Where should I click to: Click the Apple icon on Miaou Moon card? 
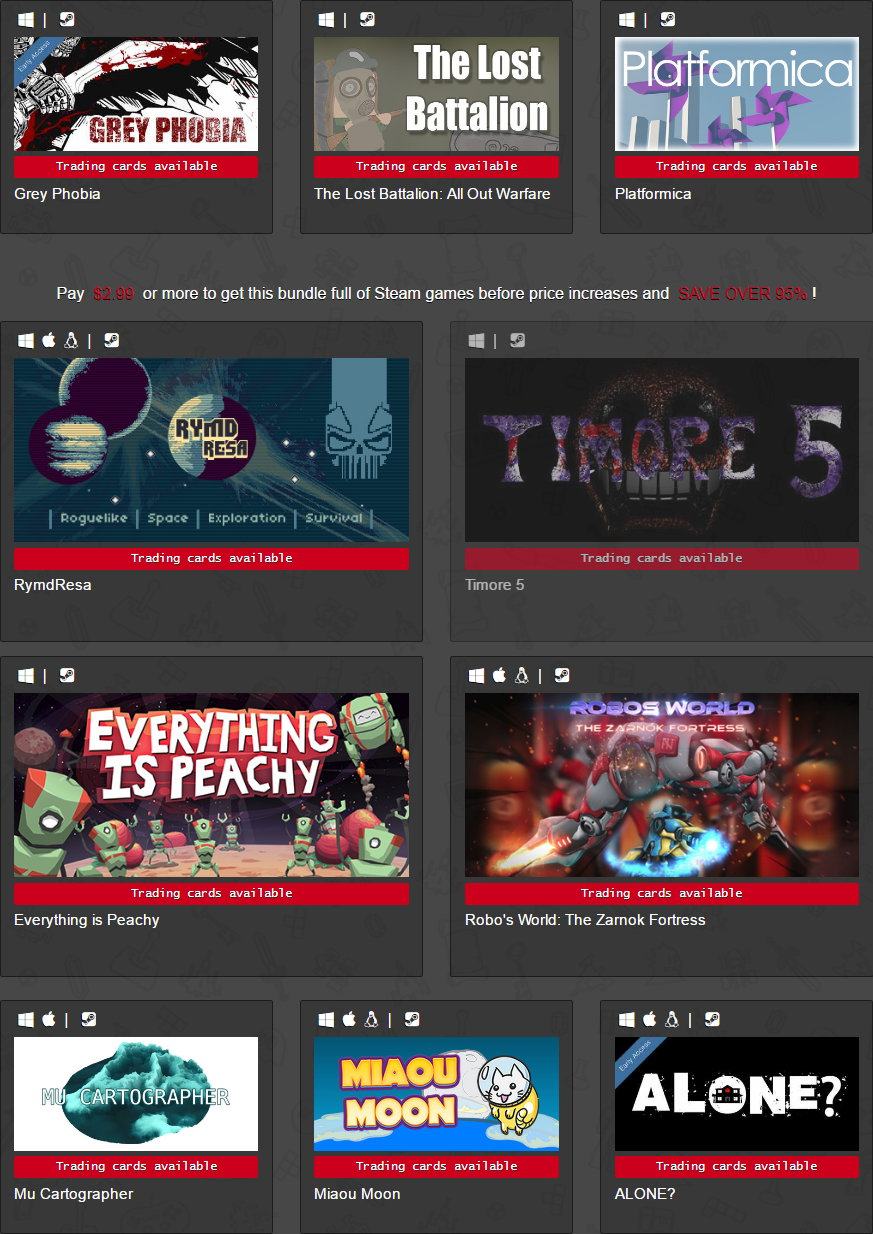coord(349,1019)
